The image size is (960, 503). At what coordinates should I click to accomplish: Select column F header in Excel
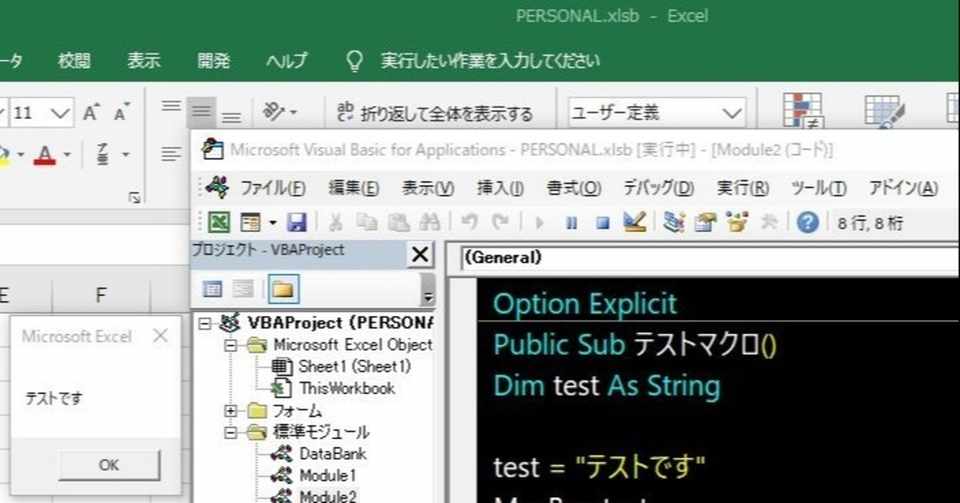coord(101,296)
